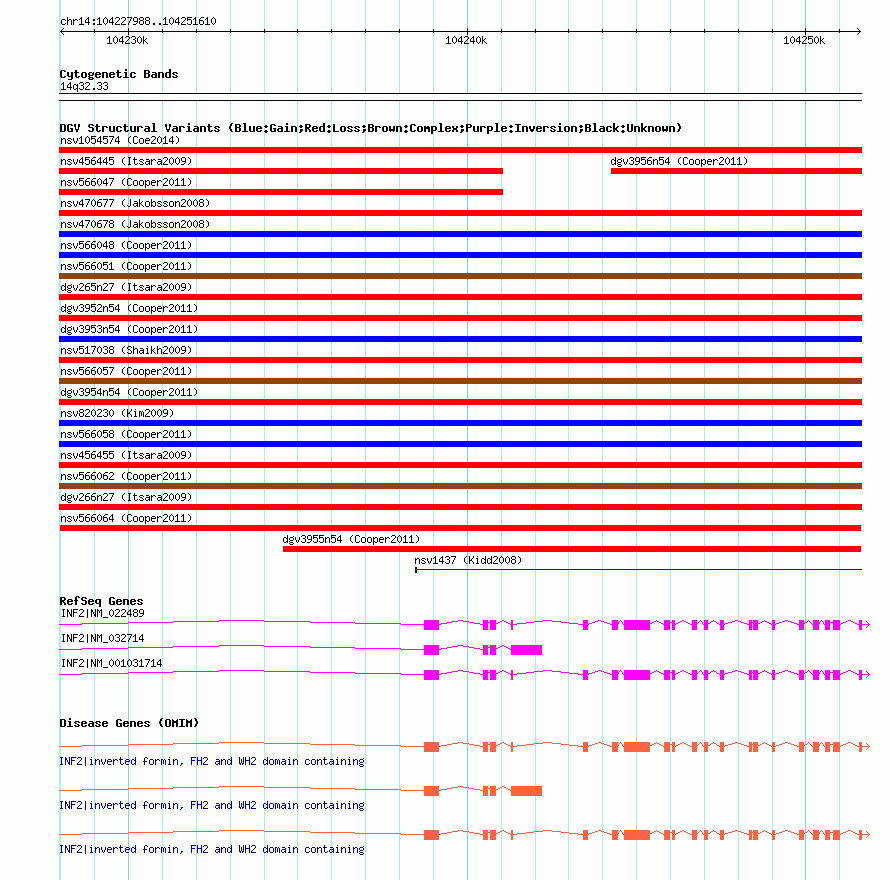
Task: Click the Disease Genes (OMIM) track title
Action: pos(129,723)
